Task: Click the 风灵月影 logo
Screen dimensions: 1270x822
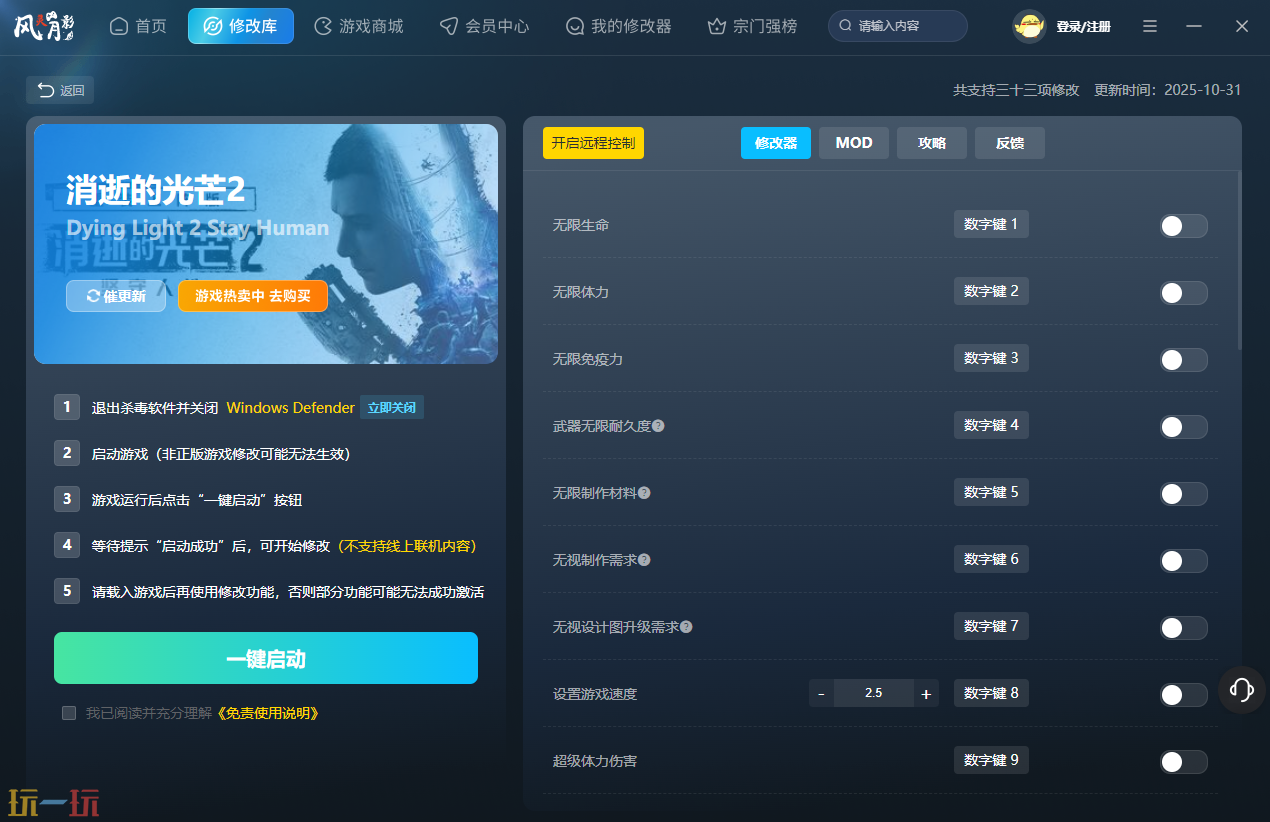Action: point(44,26)
